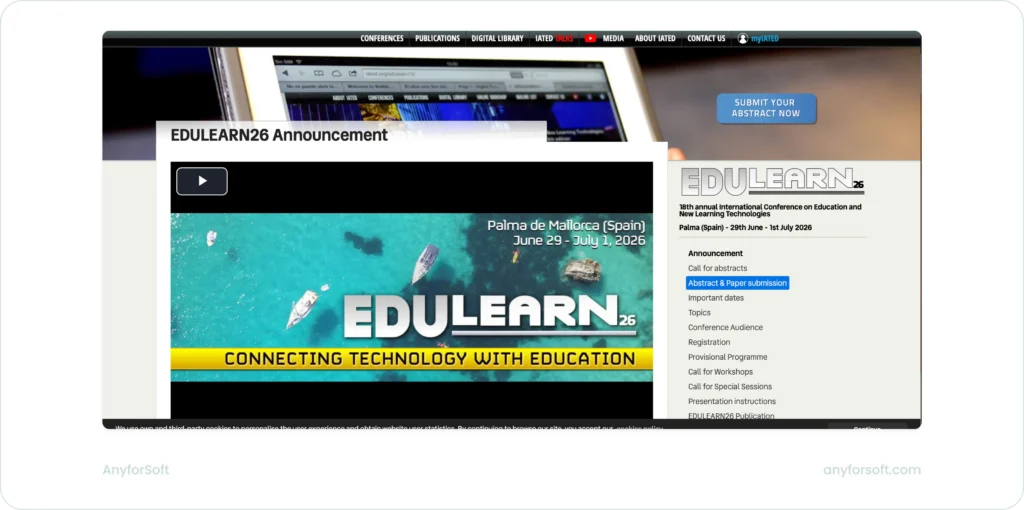Open the YouTube icon in top navigation

[x=590, y=39]
